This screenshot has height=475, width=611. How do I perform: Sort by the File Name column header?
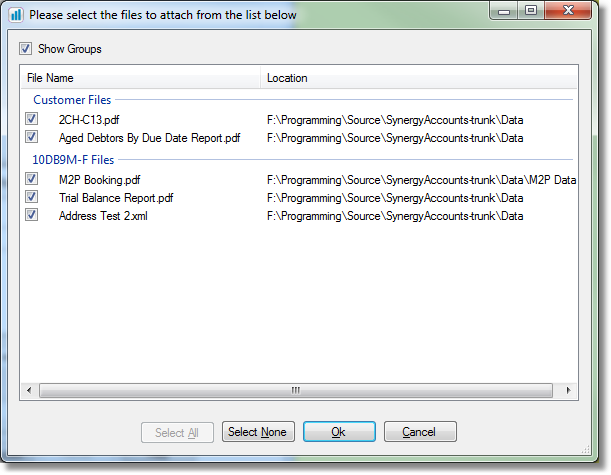140,78
